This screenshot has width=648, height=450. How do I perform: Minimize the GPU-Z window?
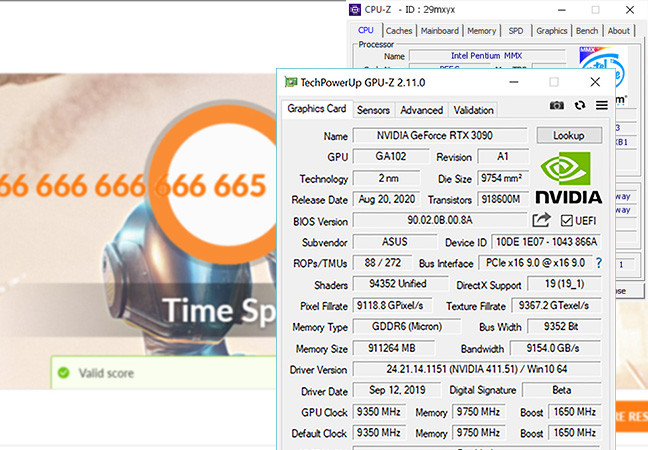[x=514, y=82]
